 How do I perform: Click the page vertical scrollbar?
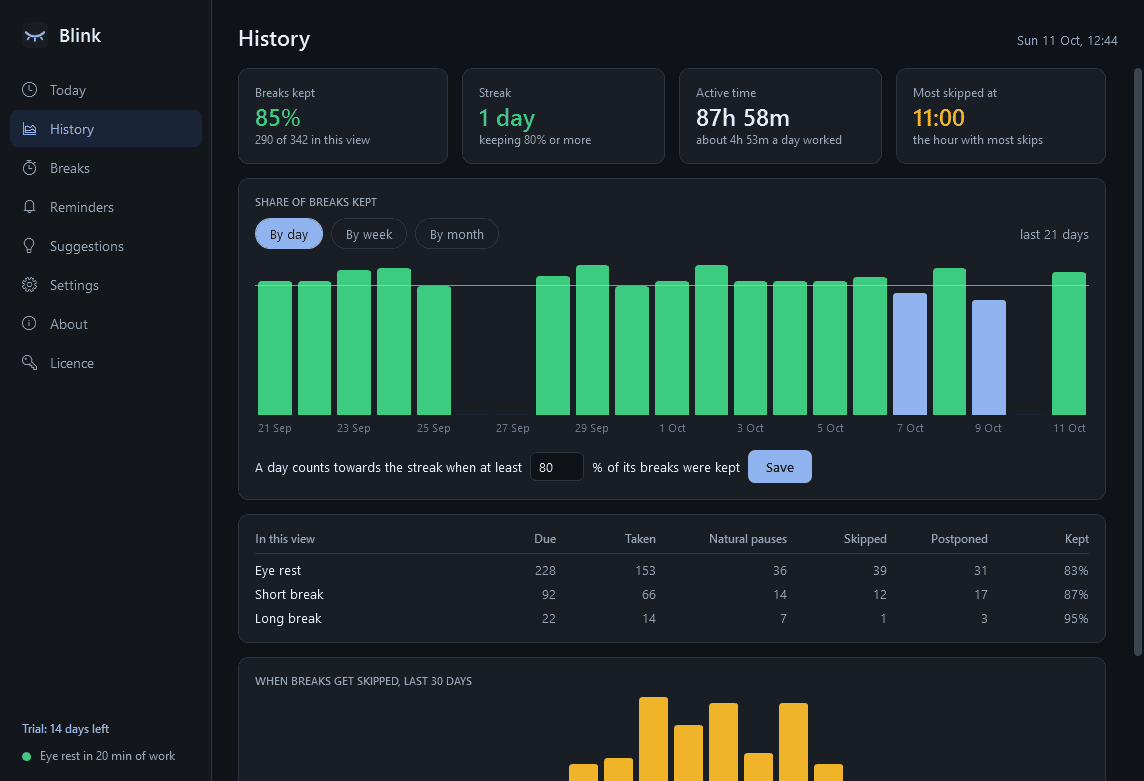pos(1137,361)
